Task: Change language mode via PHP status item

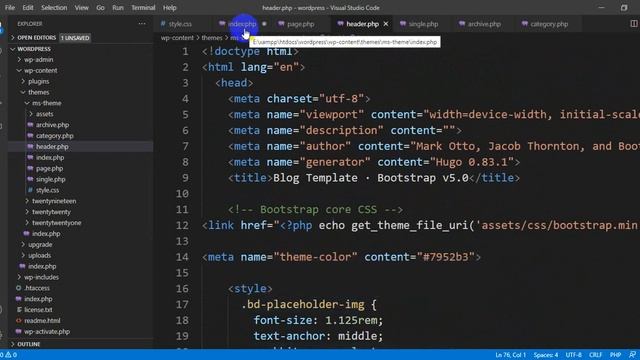Action: 615,355
